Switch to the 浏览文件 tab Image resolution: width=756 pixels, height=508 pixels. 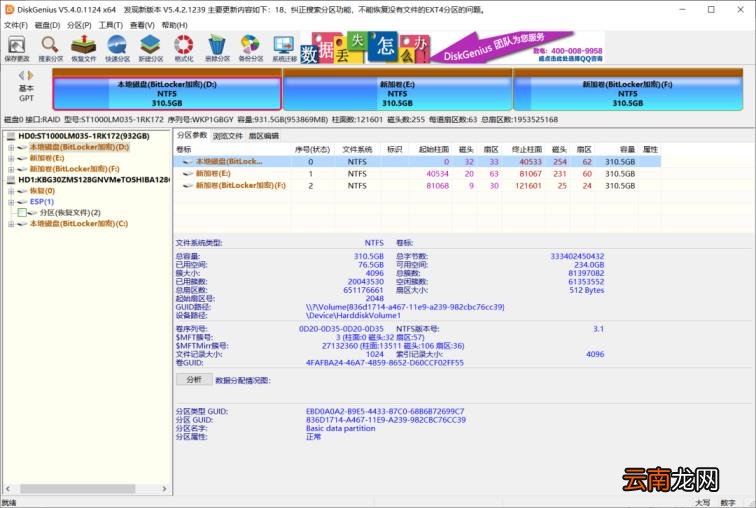tap(228, 136)
